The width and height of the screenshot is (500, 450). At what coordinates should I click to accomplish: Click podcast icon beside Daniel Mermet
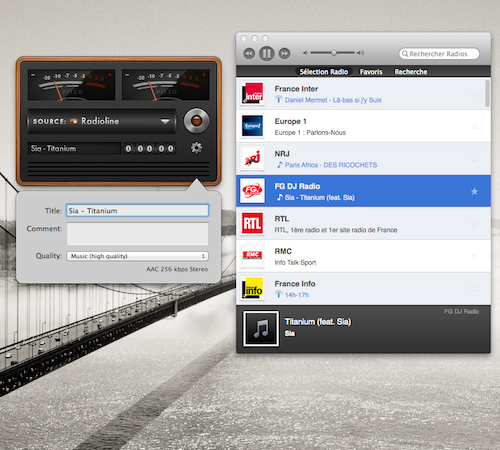coord(279,99)
